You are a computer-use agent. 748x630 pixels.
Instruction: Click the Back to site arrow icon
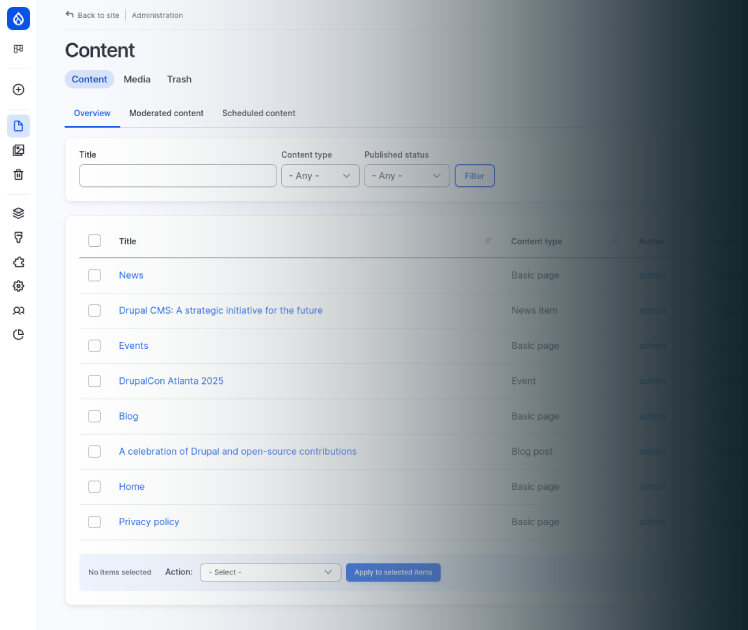click(x=70, y=15)
